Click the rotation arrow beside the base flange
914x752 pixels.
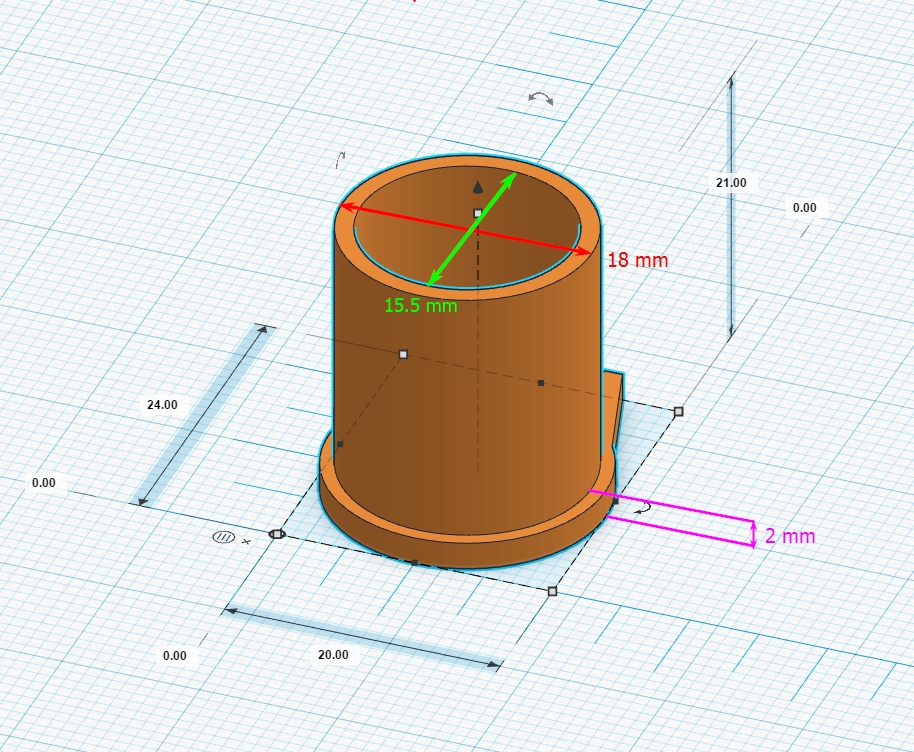click(x=642, y=509)
